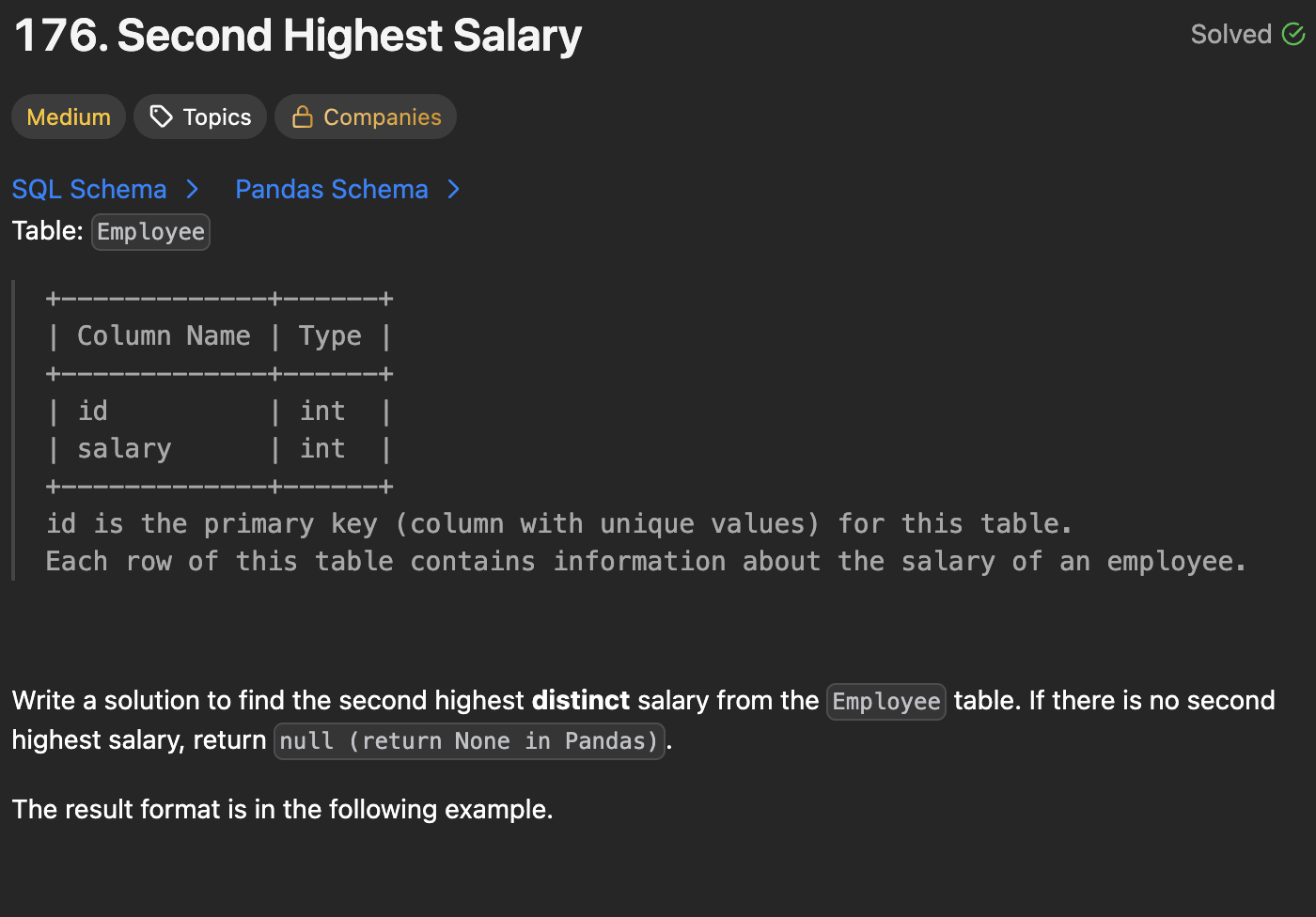
Task: Click the green Solved checkmark icon
Action: (x=1293, y=35)
